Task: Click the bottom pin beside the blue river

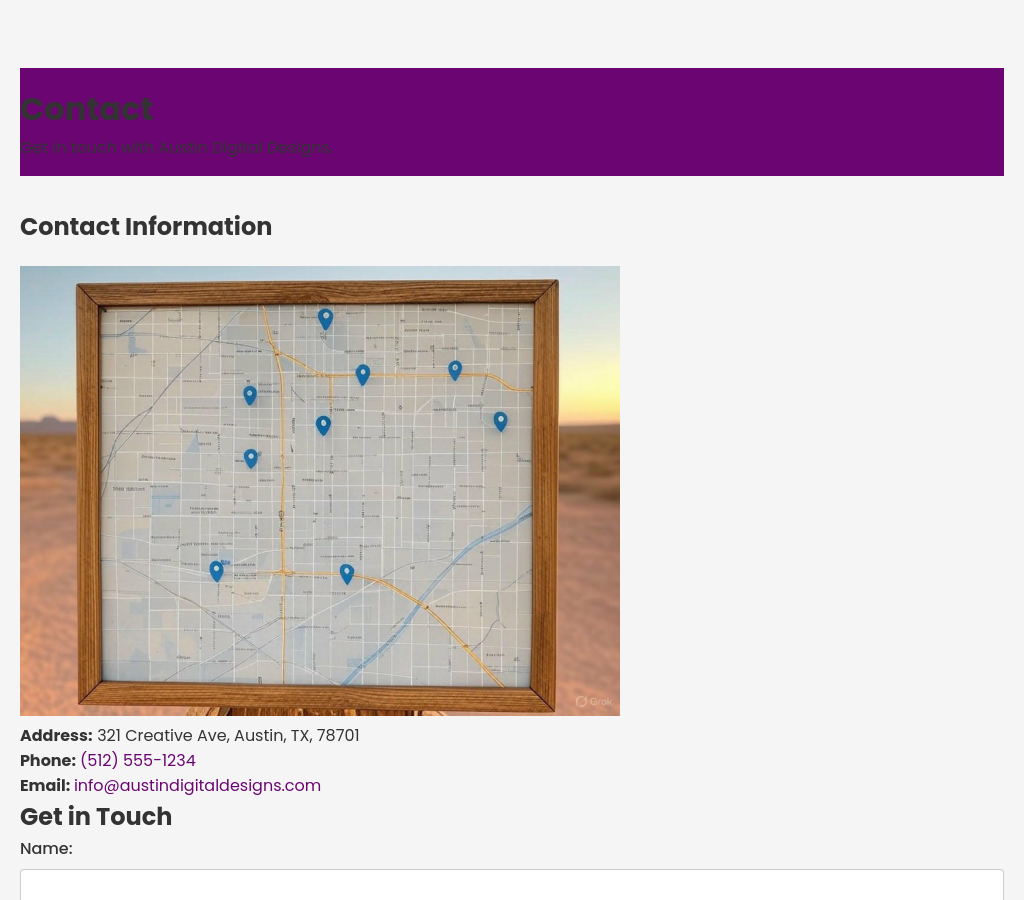Action: [346, 573]
